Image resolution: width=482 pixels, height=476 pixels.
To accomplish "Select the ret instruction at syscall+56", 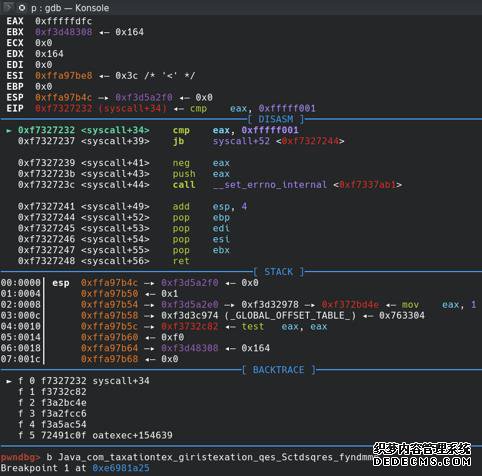I will (x=104, y=261).
